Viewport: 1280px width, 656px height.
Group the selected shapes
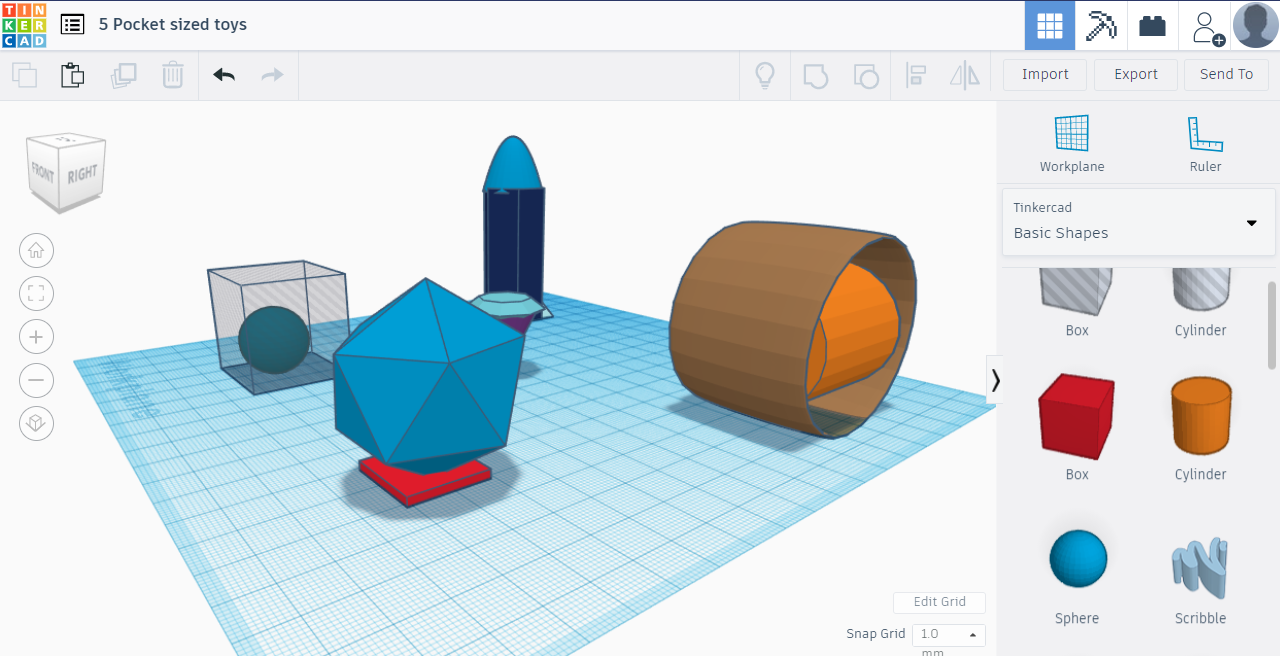(x=815, y=74)
